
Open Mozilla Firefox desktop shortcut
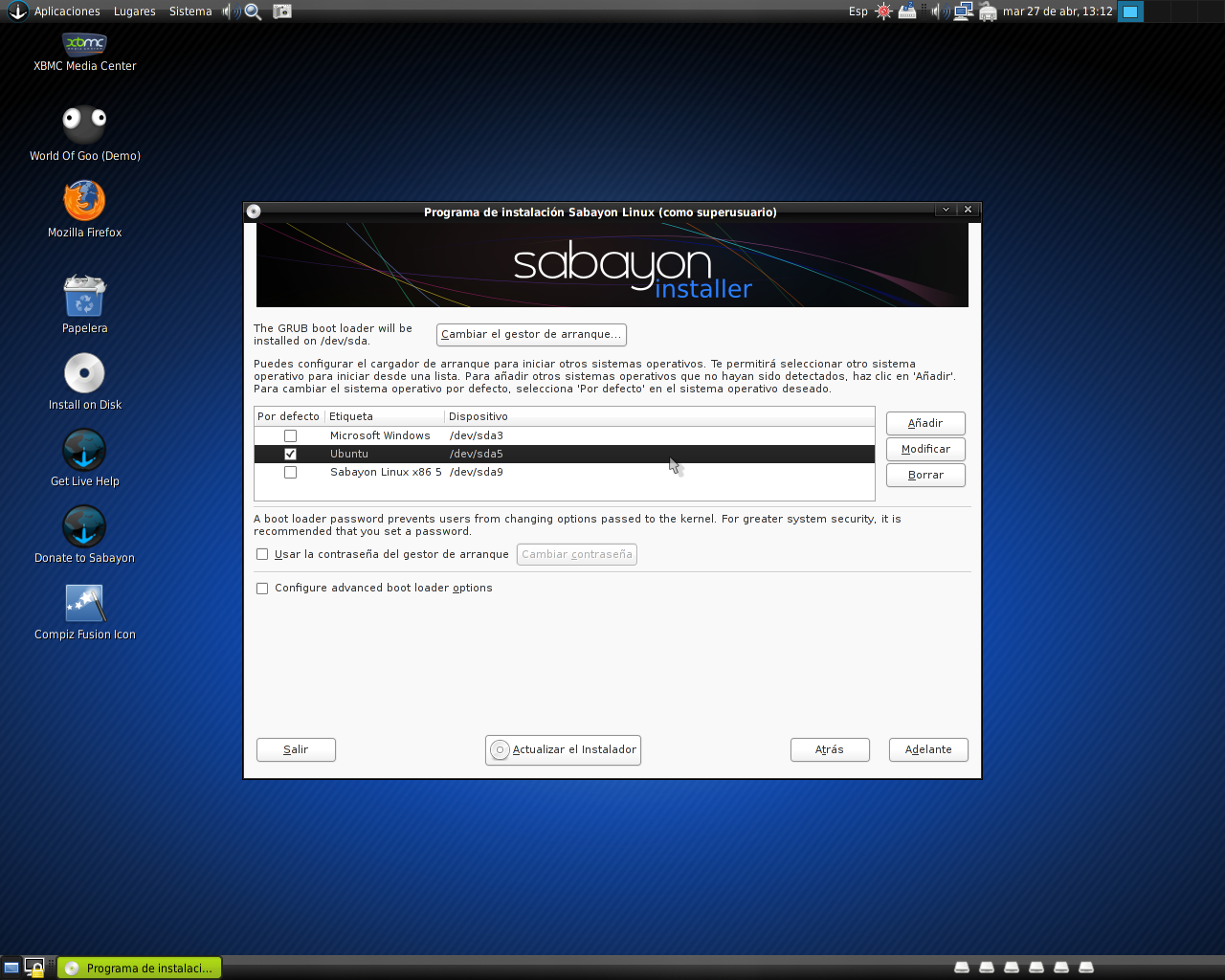(84, 201)
